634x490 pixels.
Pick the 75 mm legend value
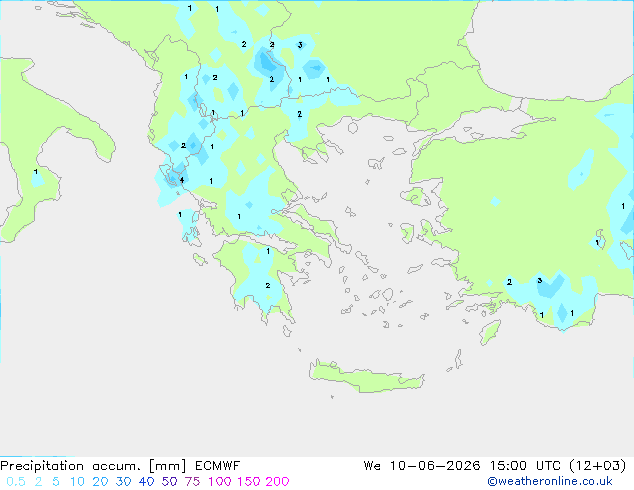pyautogui.click(x=192, y=482)
